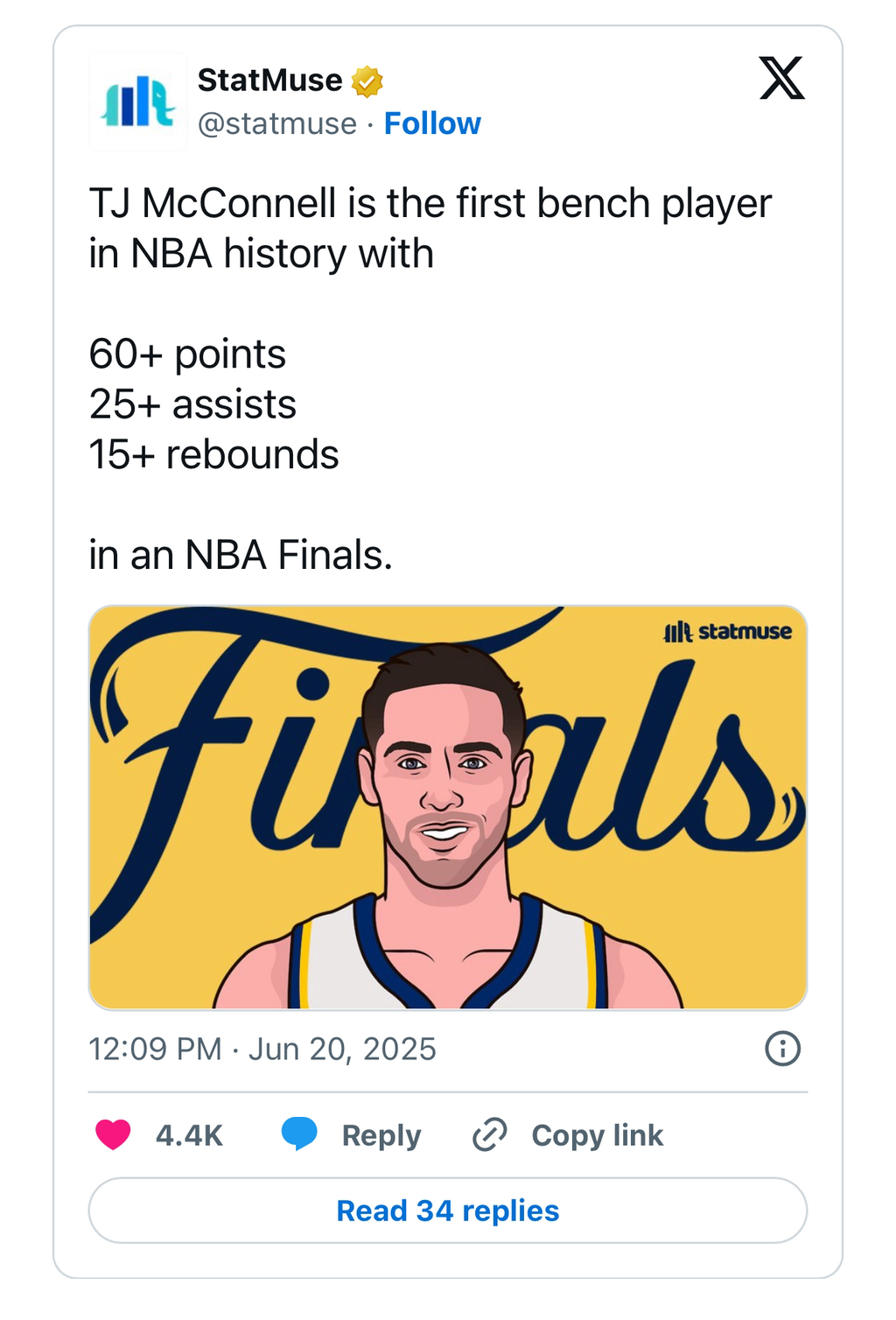Click the statmuse watermark logo in image
896x1320 pixels.
click(727, 631)
